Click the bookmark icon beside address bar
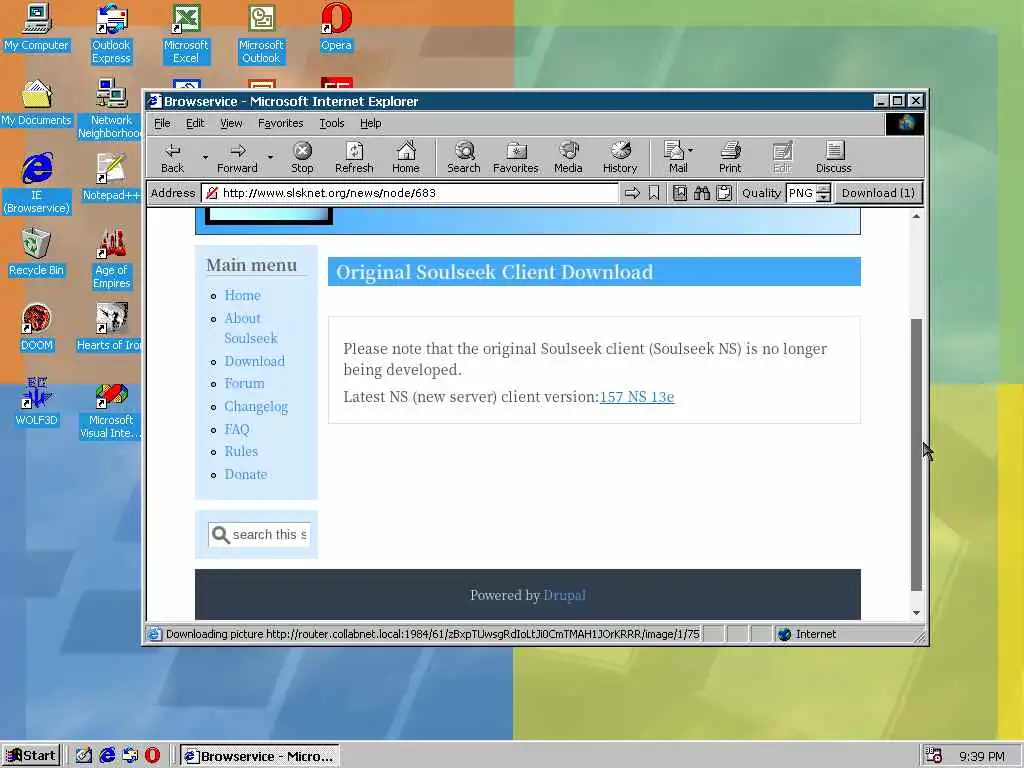1024x768 pixels. (x=654, y=193)
